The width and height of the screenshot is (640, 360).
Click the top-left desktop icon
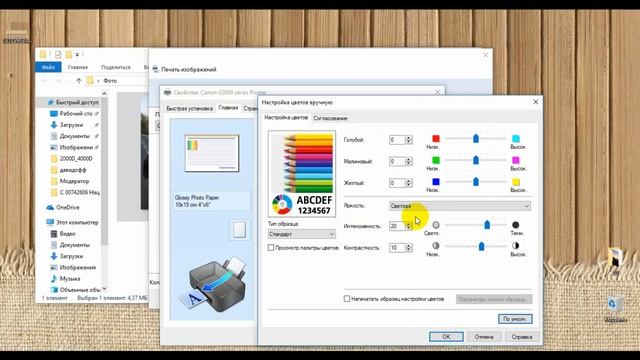tap(17, 32)
